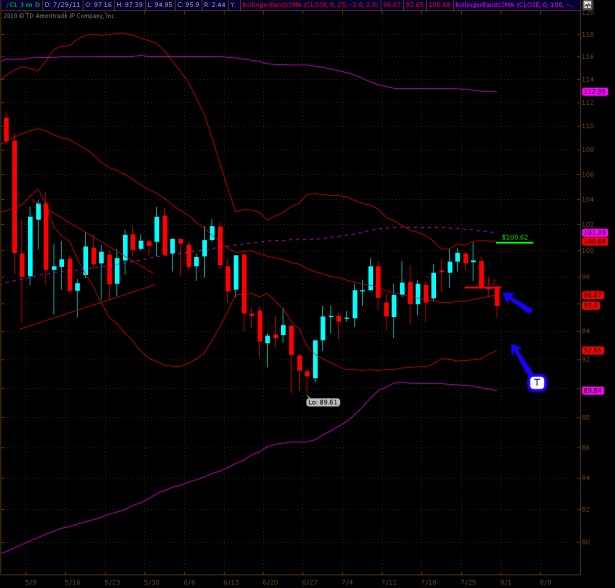Click the 84 price axis label

tap(586, 478)
